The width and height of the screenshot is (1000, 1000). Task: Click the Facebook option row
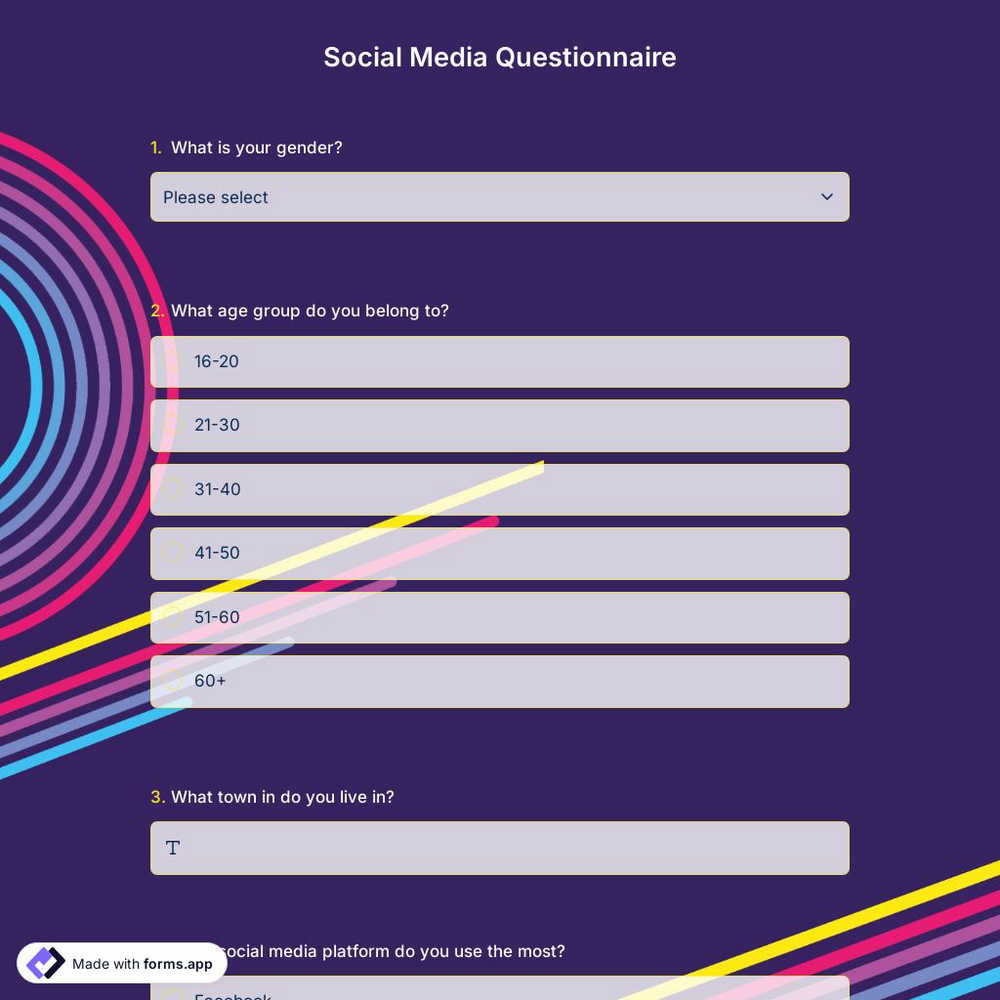[500, 994]
